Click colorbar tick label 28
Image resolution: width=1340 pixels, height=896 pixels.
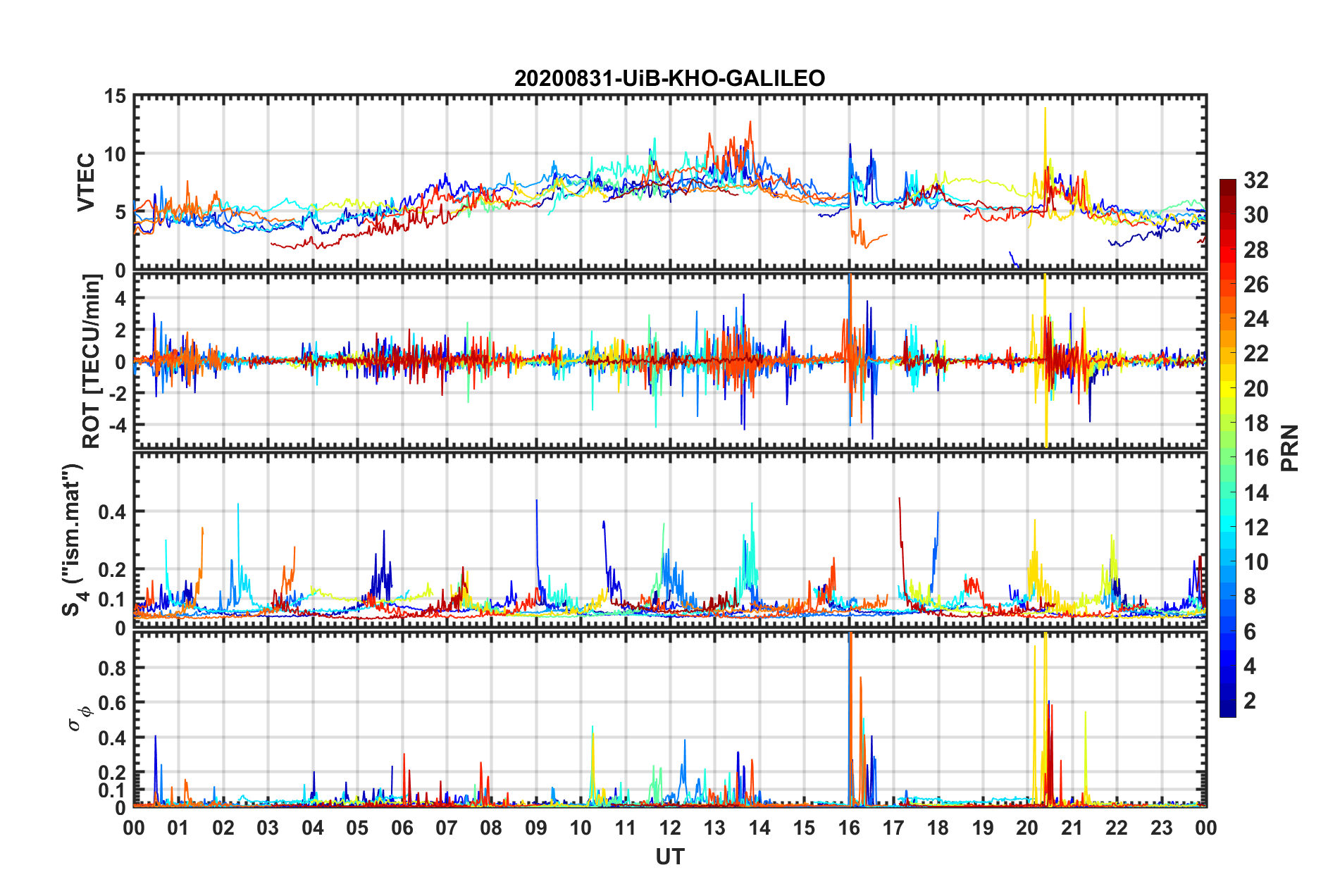1256,250
